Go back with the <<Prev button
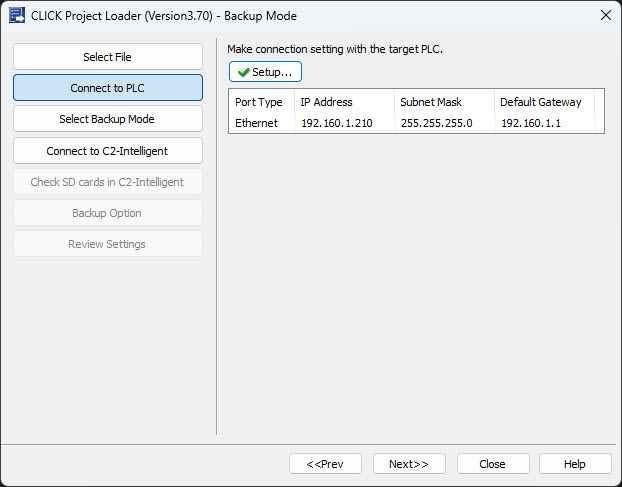The width and height of the screenshot is (622, 487). tap(325, 464)
